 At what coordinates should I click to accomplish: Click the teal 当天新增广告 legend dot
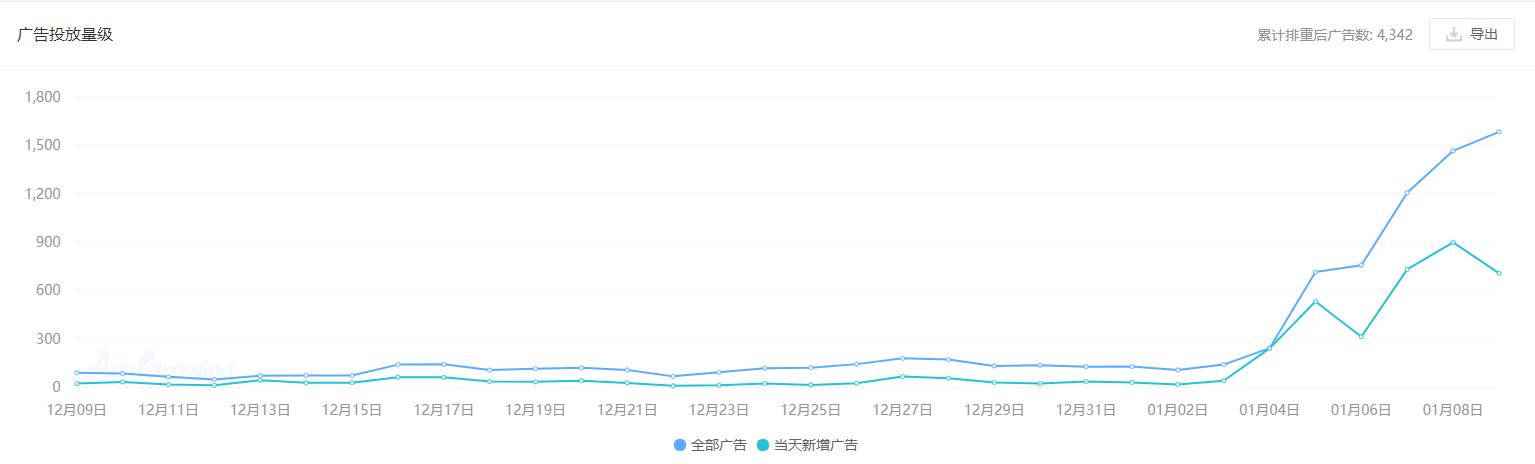[x=764, y=445]
